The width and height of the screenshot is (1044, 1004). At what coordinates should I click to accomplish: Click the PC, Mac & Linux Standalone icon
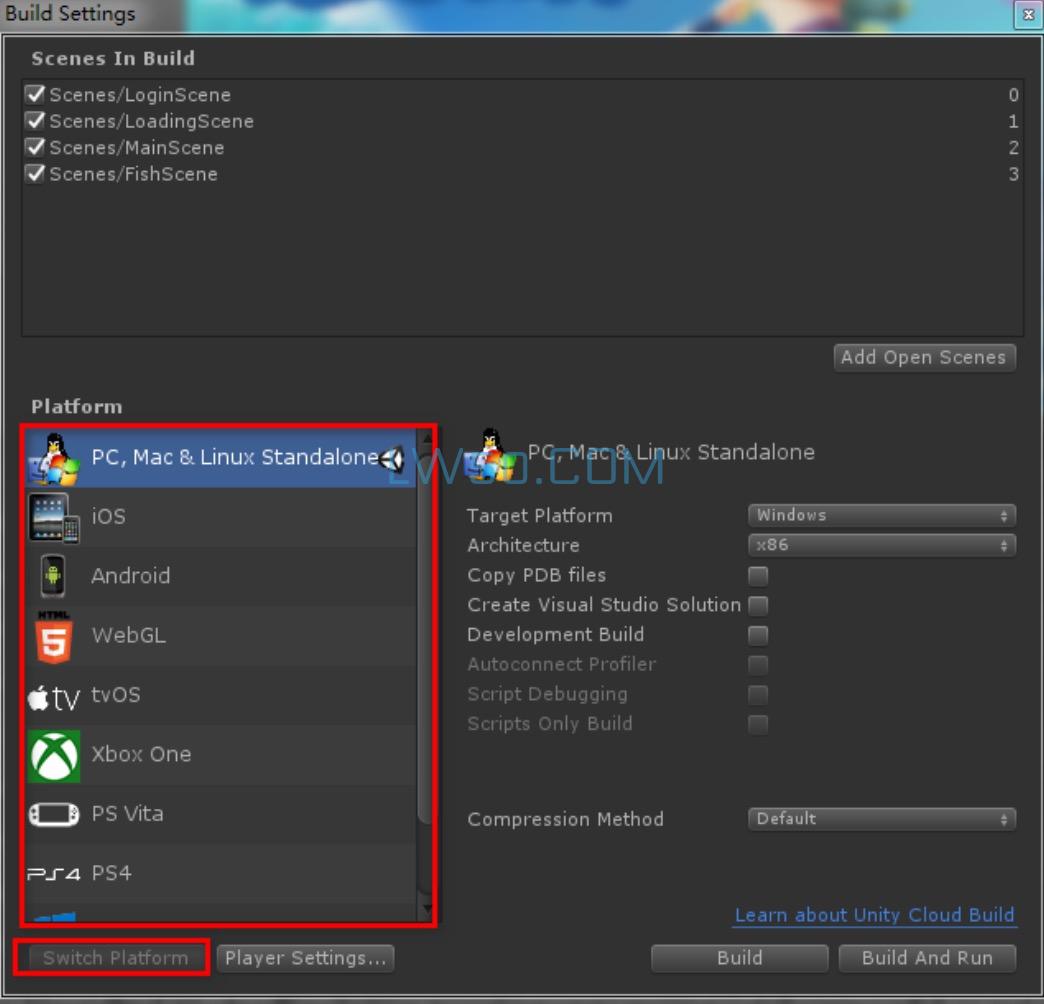pyautogui.click(x=54, y=459)
